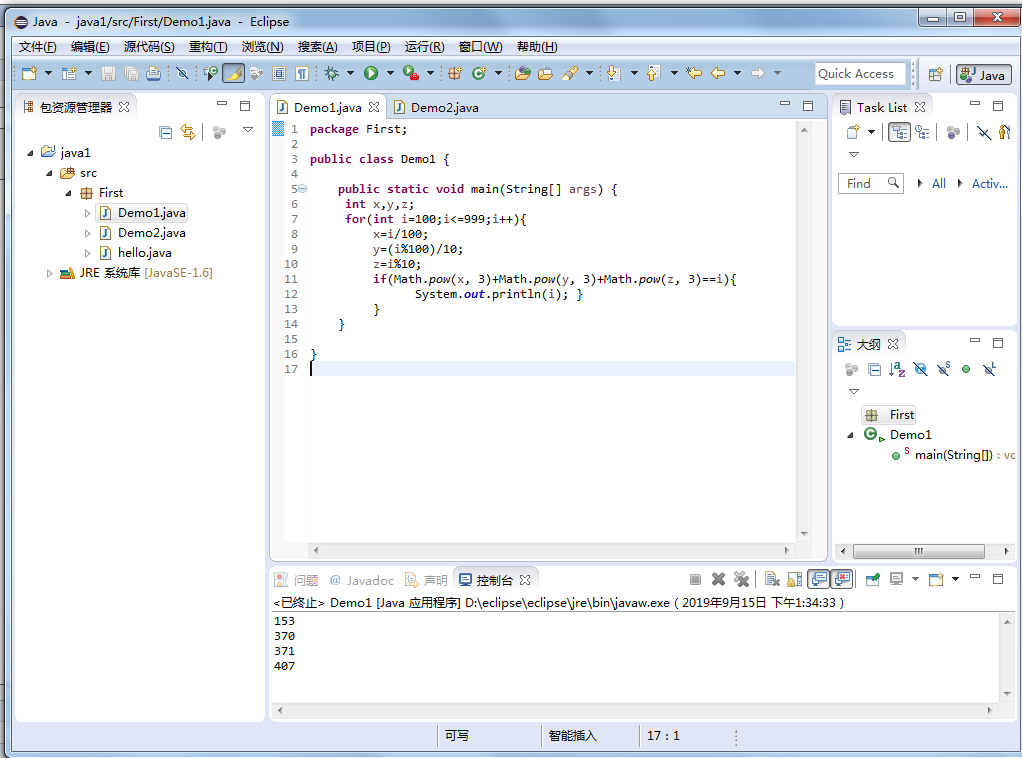Click the Java perspective button
1022x758 pixels.
[984, 75]
